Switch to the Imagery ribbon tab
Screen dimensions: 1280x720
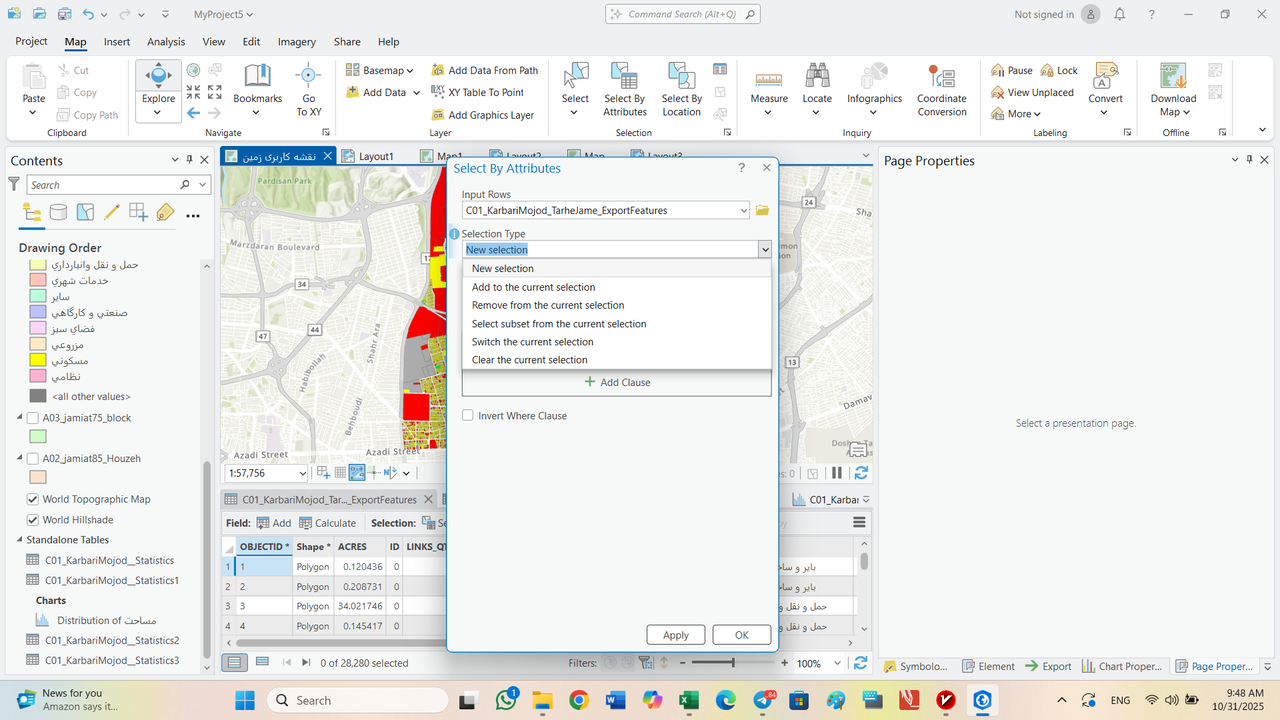click(297, 42)
